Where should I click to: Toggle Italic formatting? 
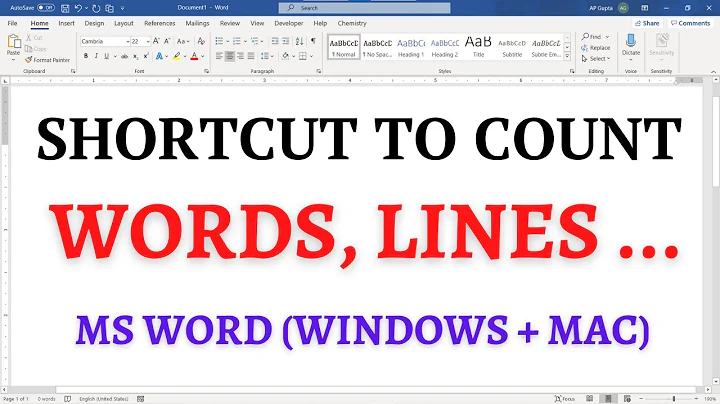click(x=96, y=56)
